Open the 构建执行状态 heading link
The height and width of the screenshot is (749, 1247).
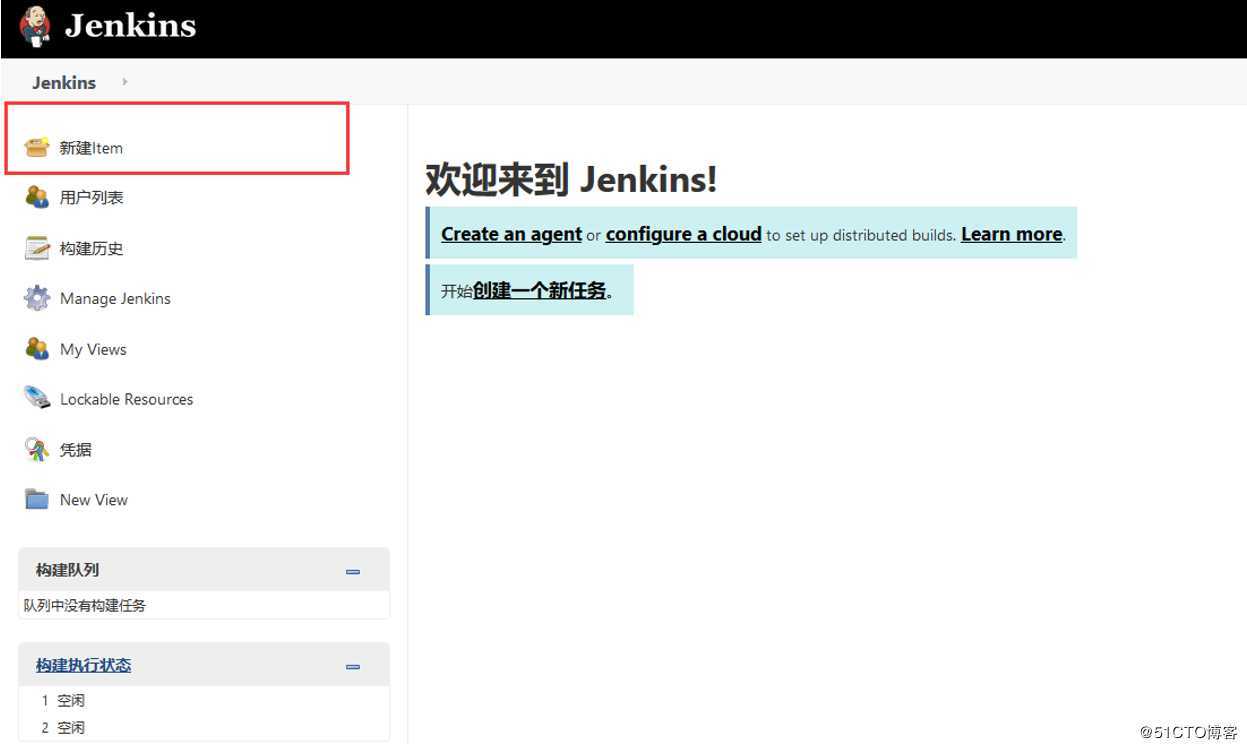(83, 665)
